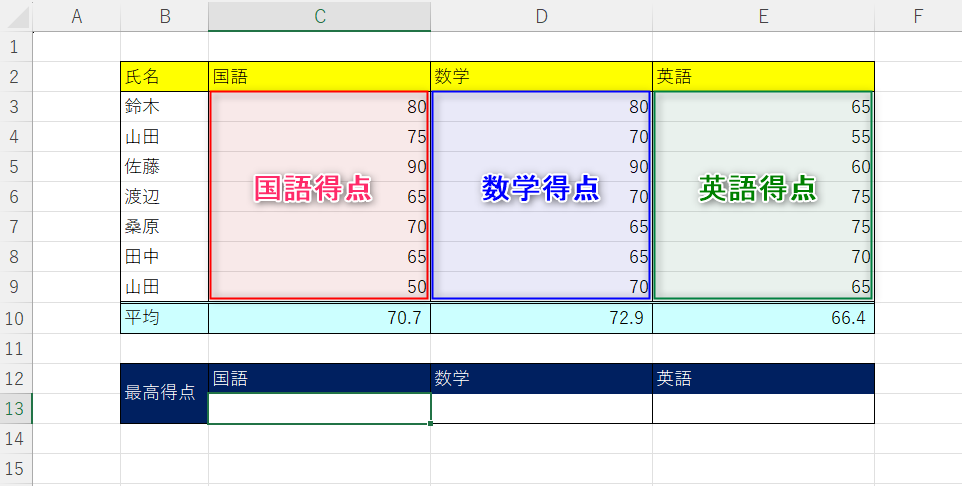Select the name cell 桑原

click(x=164, y=227)
